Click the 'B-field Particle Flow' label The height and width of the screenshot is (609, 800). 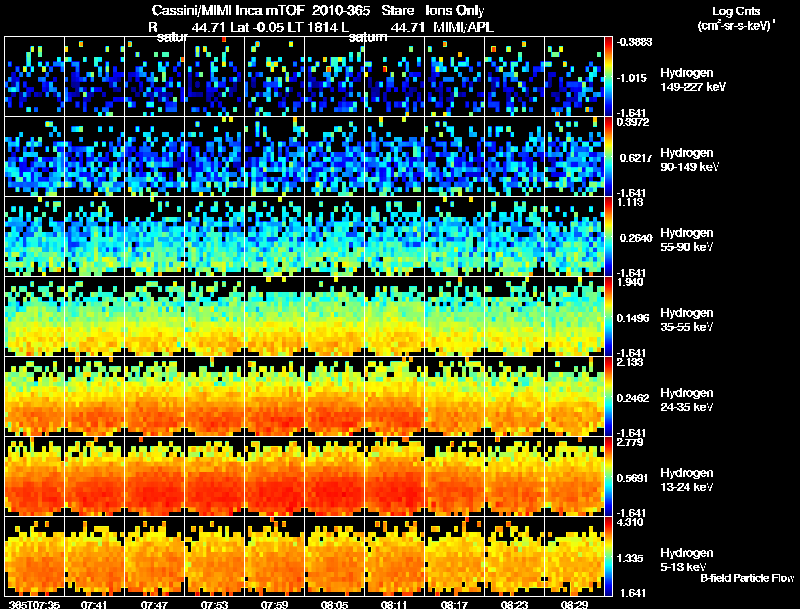[747, 578]
